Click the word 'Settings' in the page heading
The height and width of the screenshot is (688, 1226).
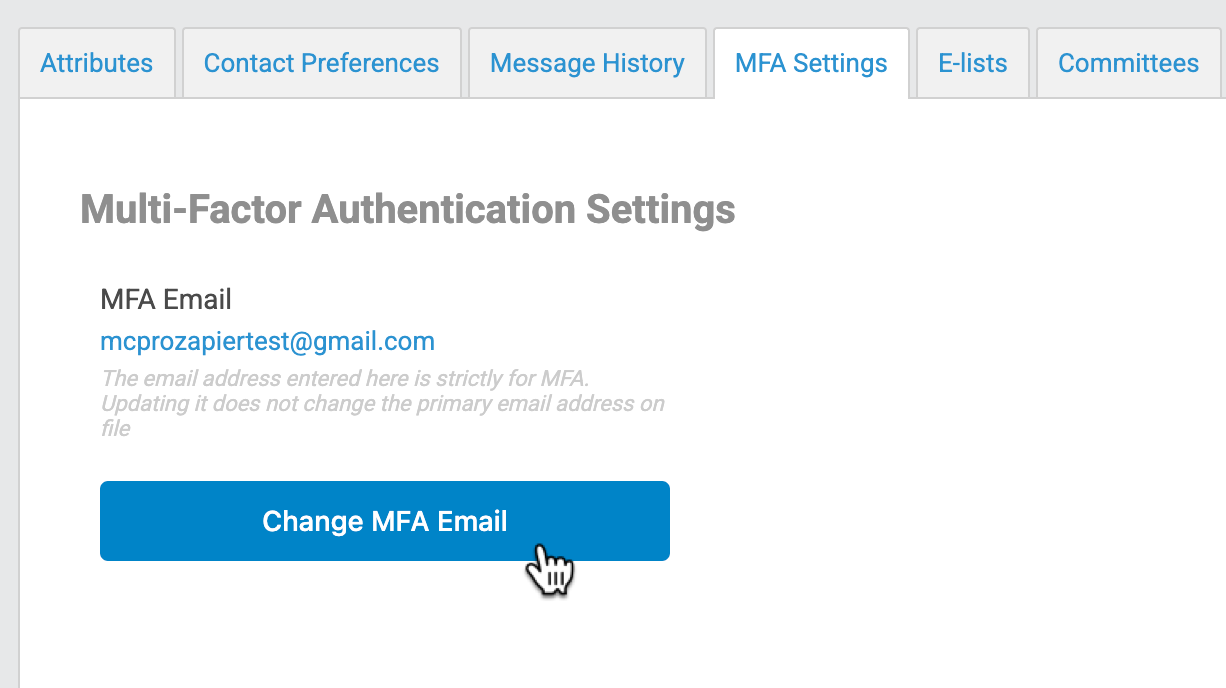[x=660, y=211]
